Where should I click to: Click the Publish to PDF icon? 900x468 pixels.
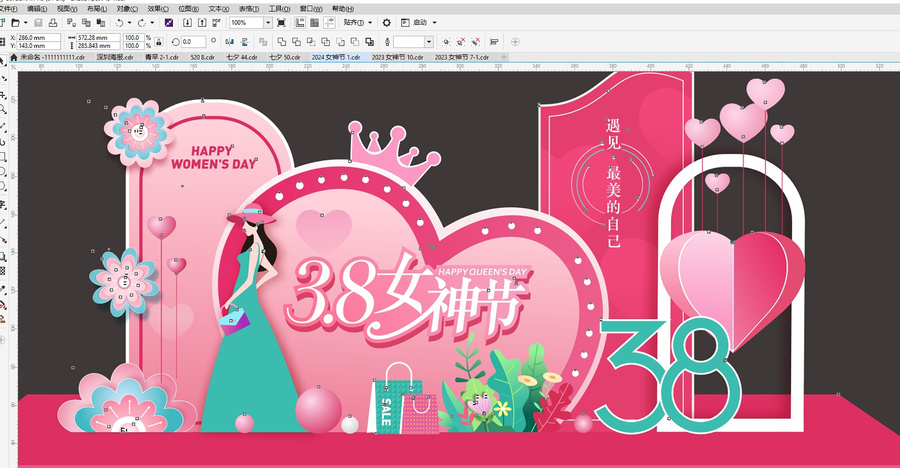(x=216, y=22)
